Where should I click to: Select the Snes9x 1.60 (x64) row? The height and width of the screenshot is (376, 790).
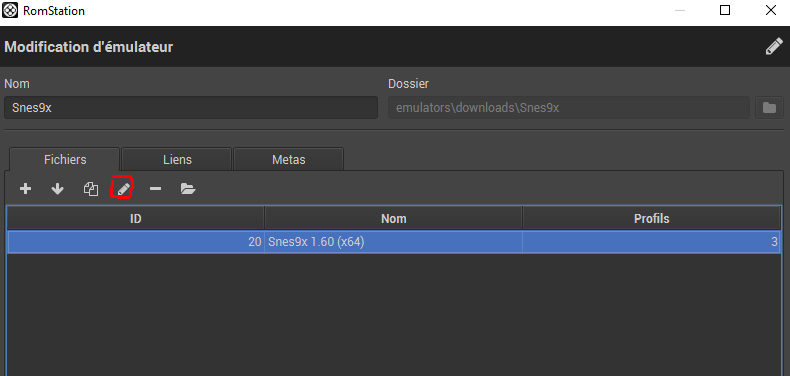[x=394, y=242]
